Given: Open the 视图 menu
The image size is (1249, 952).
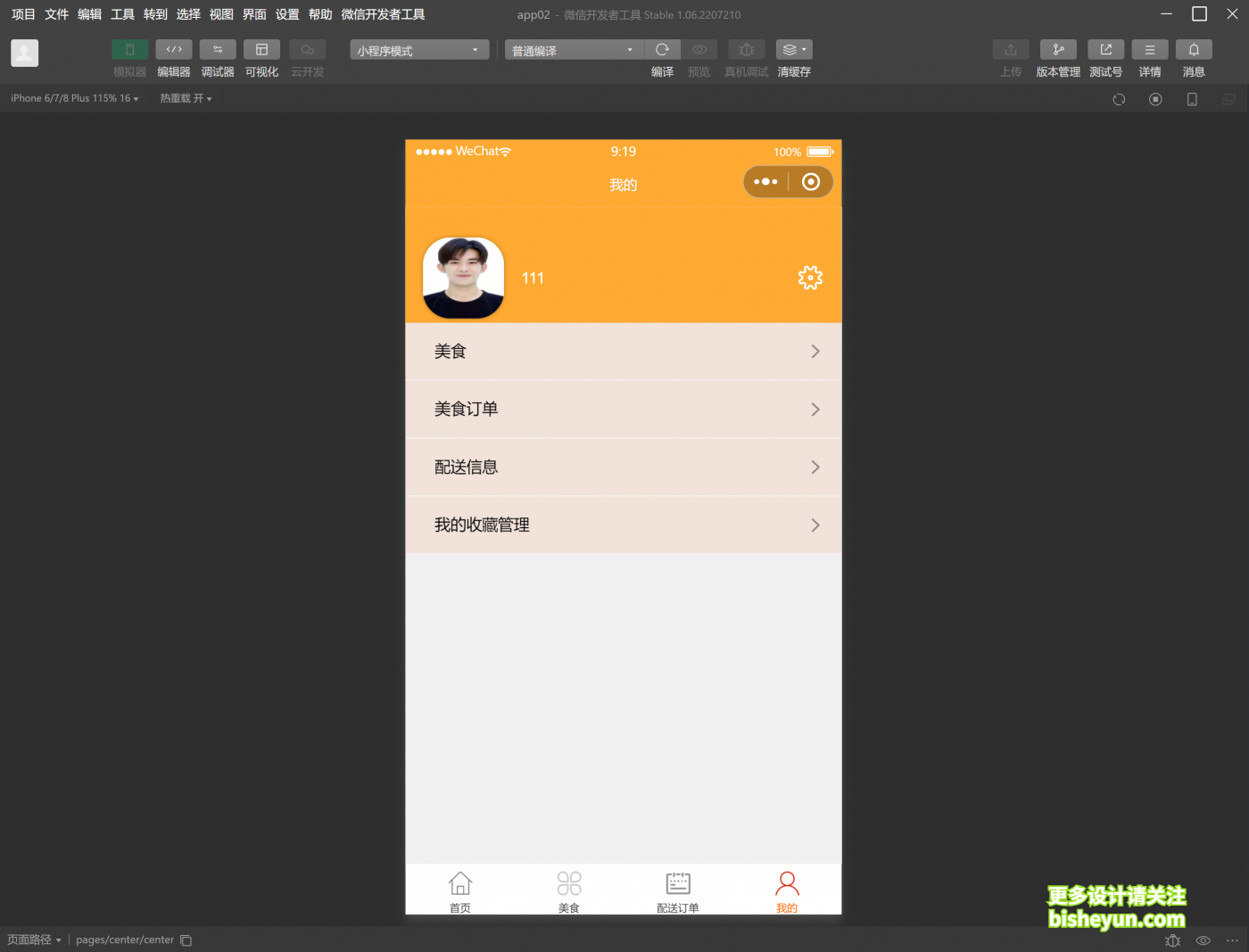Looking at the screenshot, I should [221, 14].
